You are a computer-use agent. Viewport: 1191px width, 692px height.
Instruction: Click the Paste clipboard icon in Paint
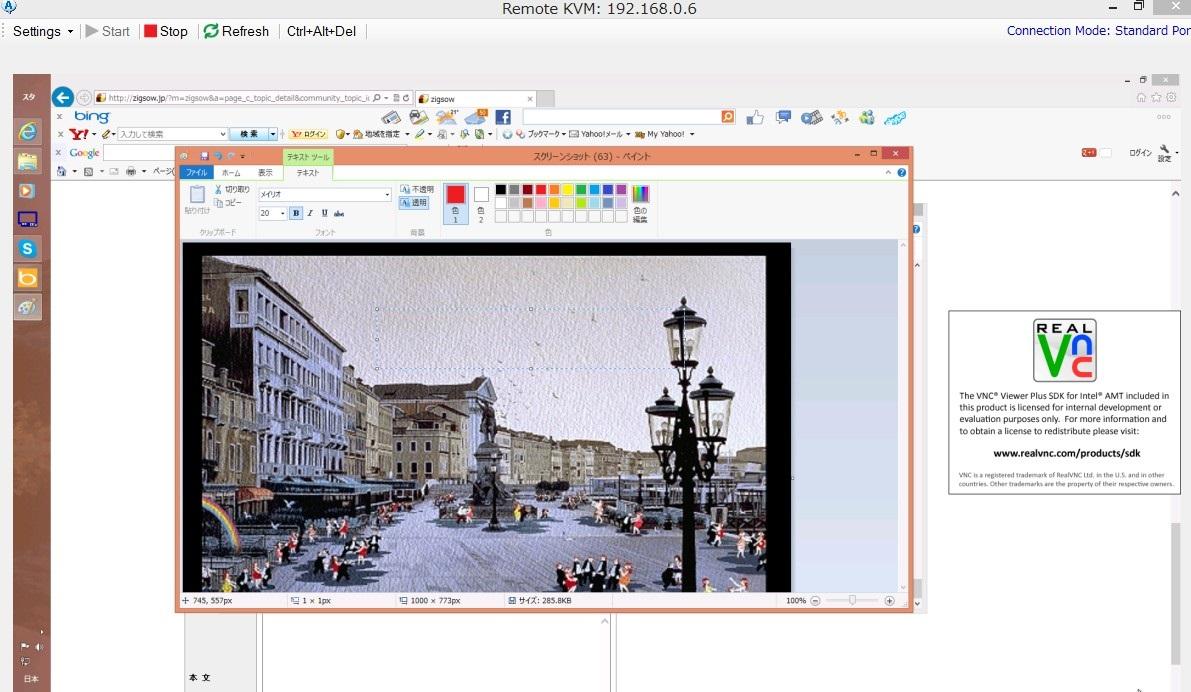(x=197, y=194)
